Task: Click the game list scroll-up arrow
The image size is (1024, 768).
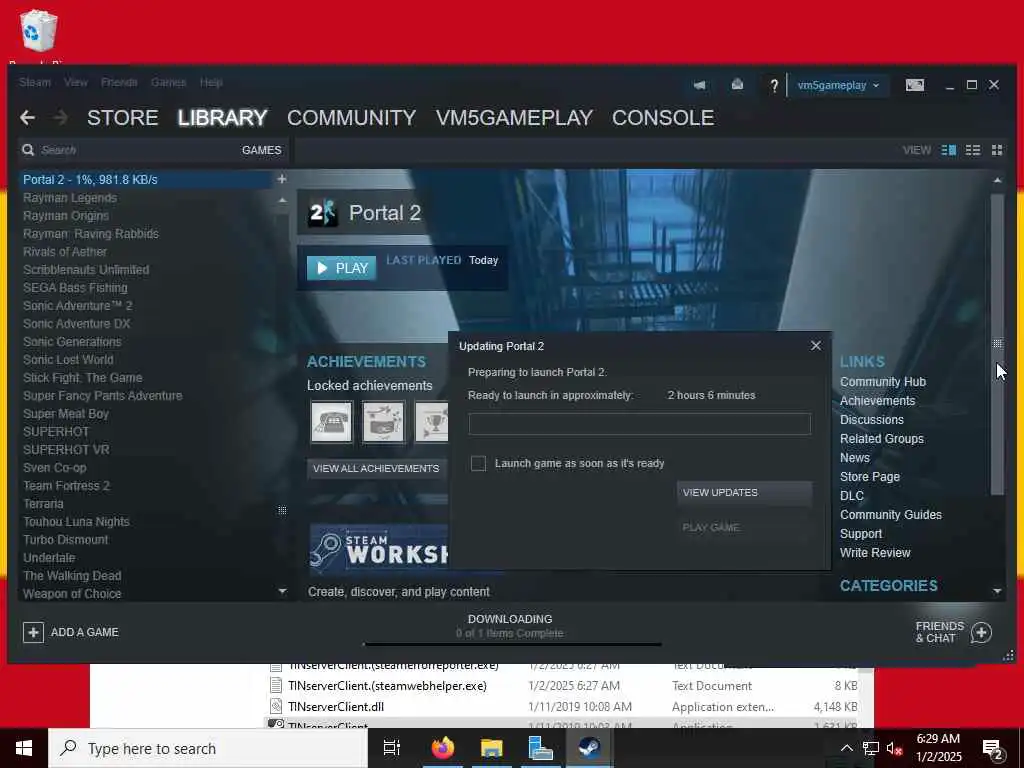Action: pos(282,200)
